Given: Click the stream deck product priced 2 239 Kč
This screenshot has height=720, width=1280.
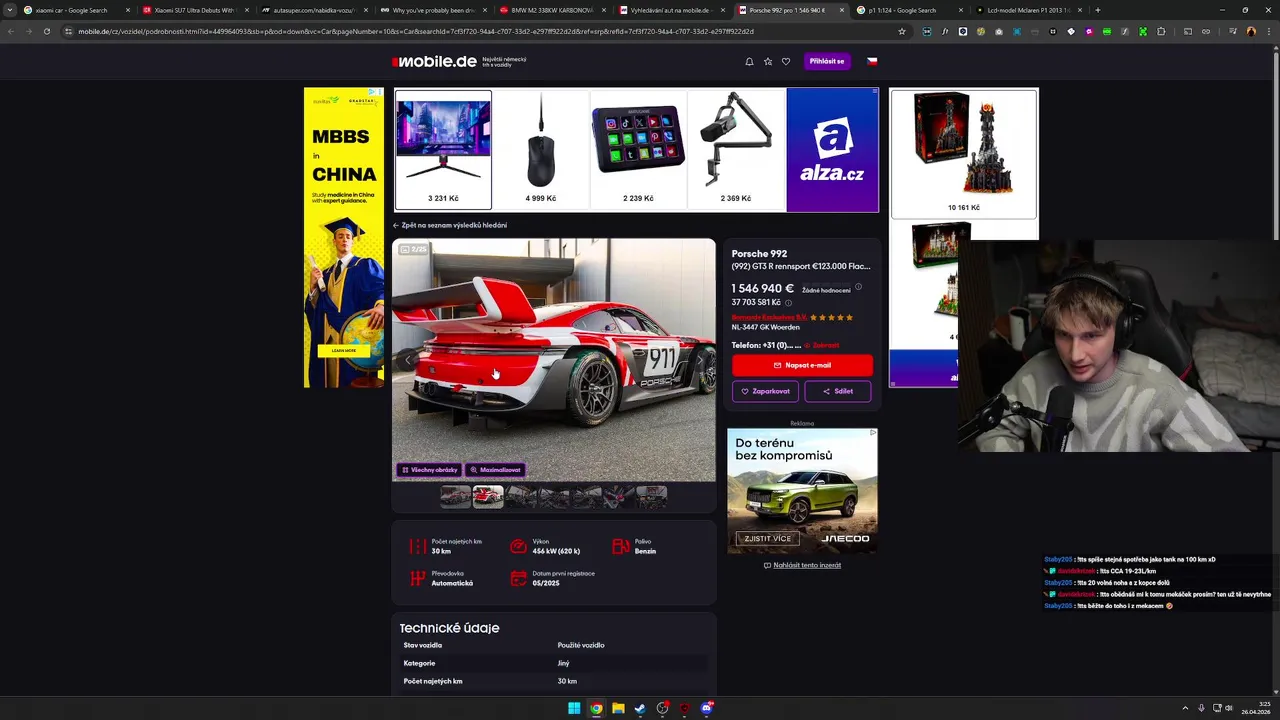Looking at the screenshot, I should click(x=638, y=150).
